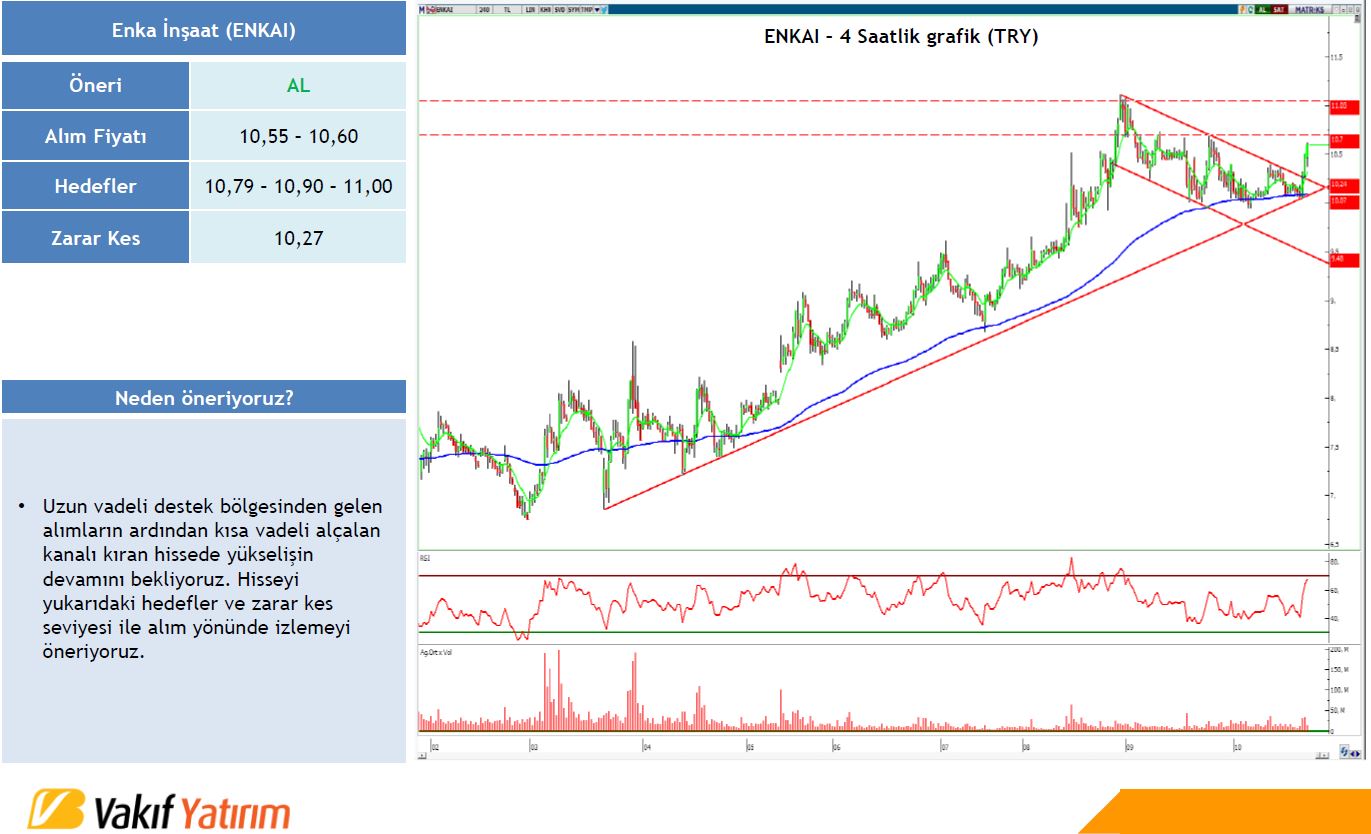Viewport: 1371px width, 834px height.
Task: Click the Zarar Kes label cell
Action: 95,238
